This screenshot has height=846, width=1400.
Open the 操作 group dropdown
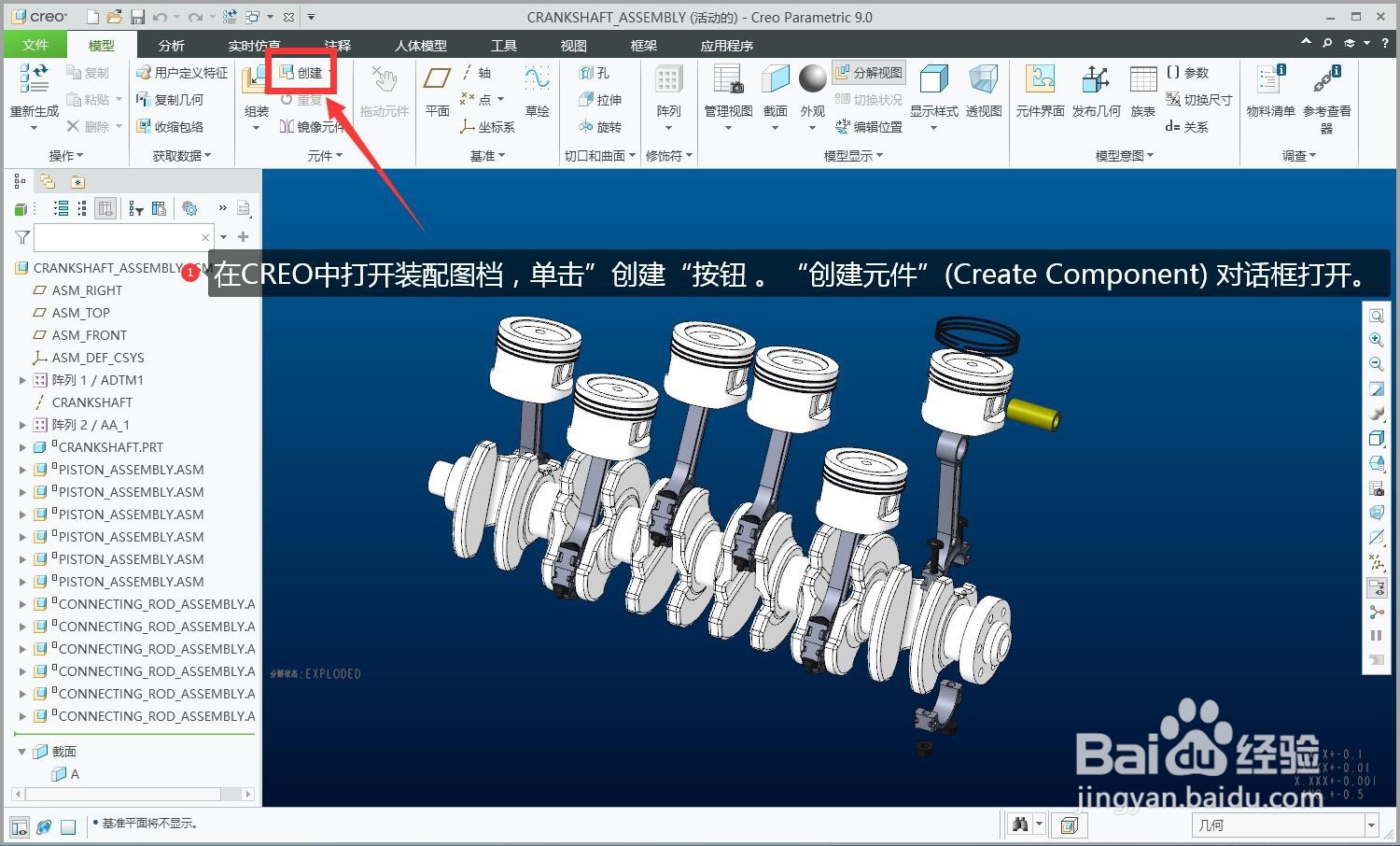tap(66, 156)
